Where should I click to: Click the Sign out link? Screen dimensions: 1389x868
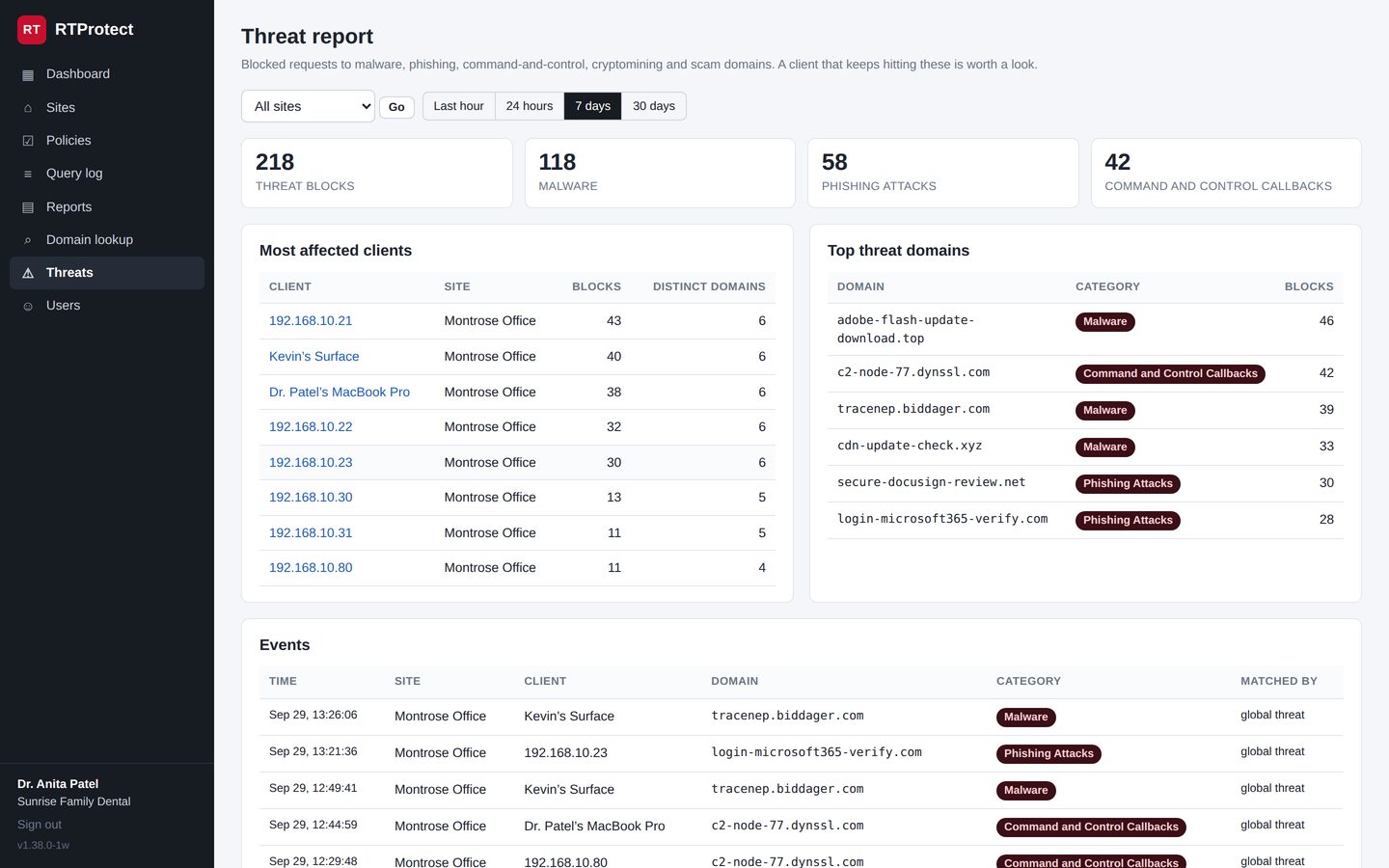(x=40, y=825)
